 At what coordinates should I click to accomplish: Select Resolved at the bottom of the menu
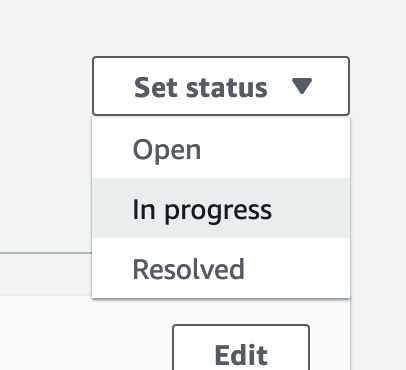coord(221,268)
